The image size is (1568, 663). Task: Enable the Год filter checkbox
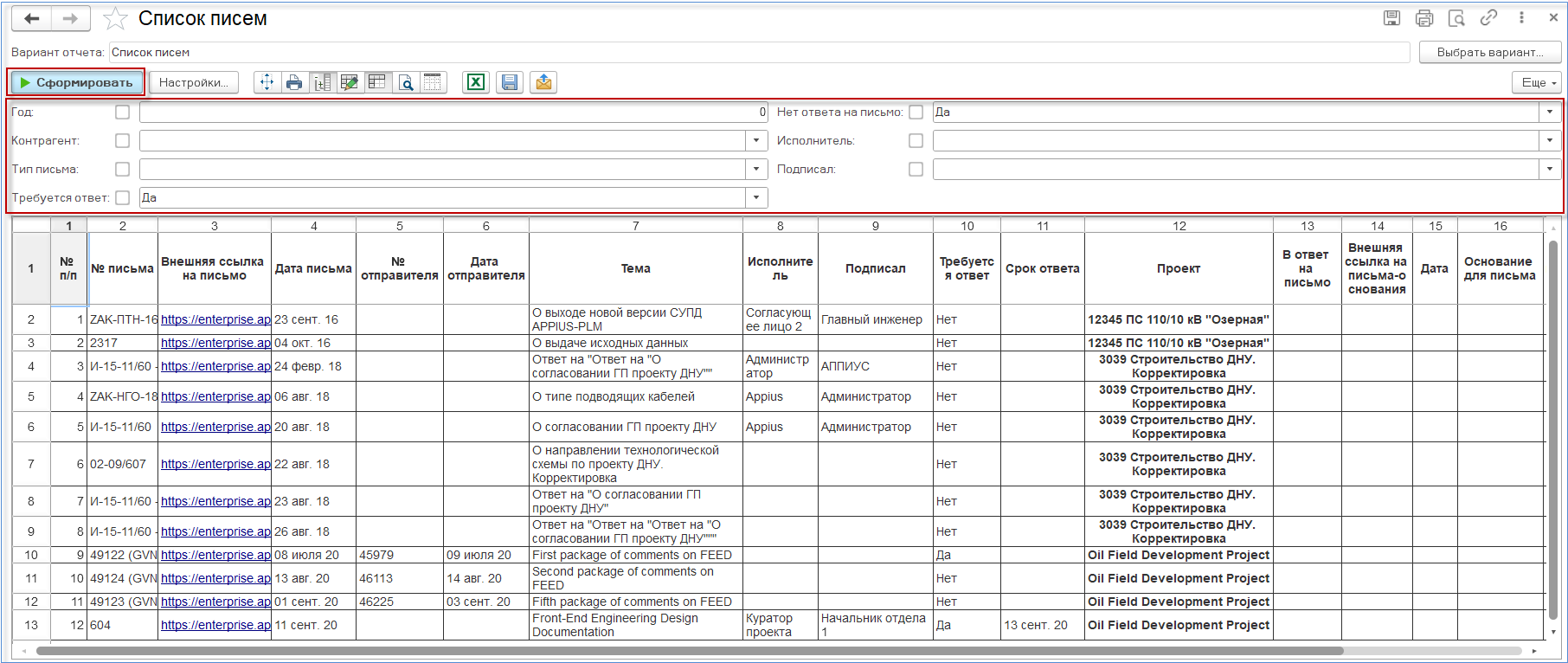(122, 112)
